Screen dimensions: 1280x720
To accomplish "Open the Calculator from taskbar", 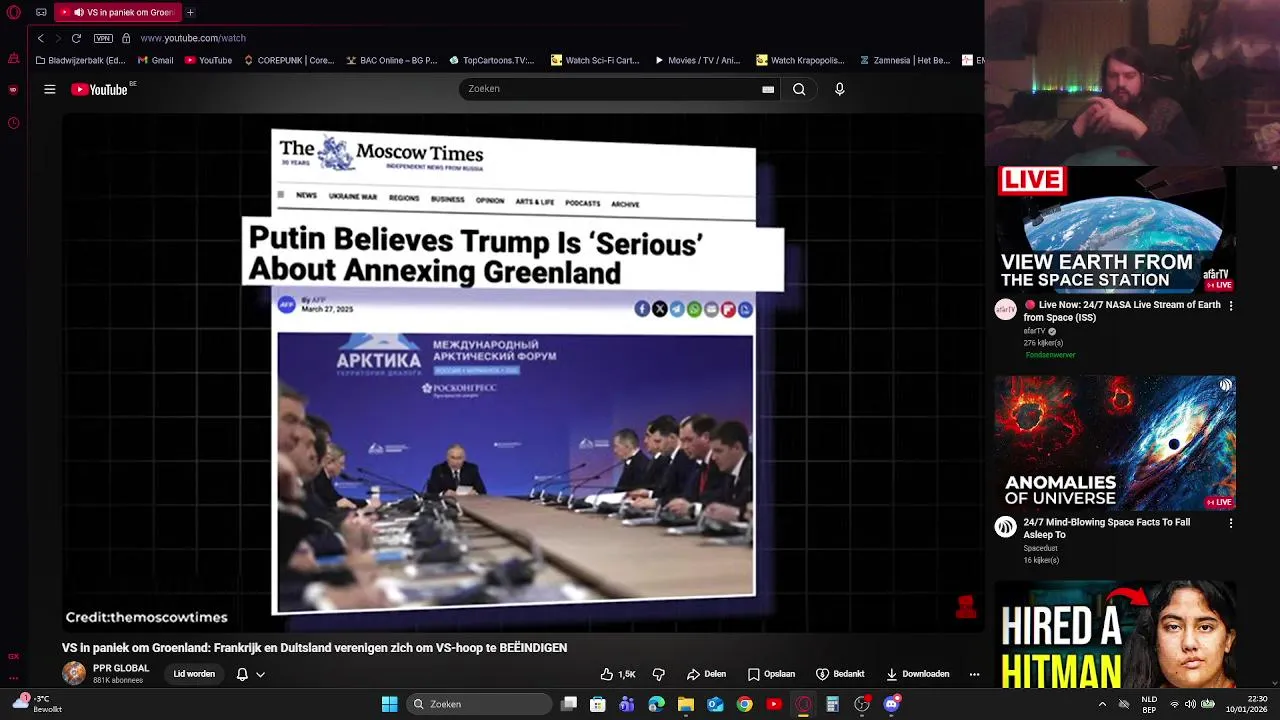I will (832, 704).
